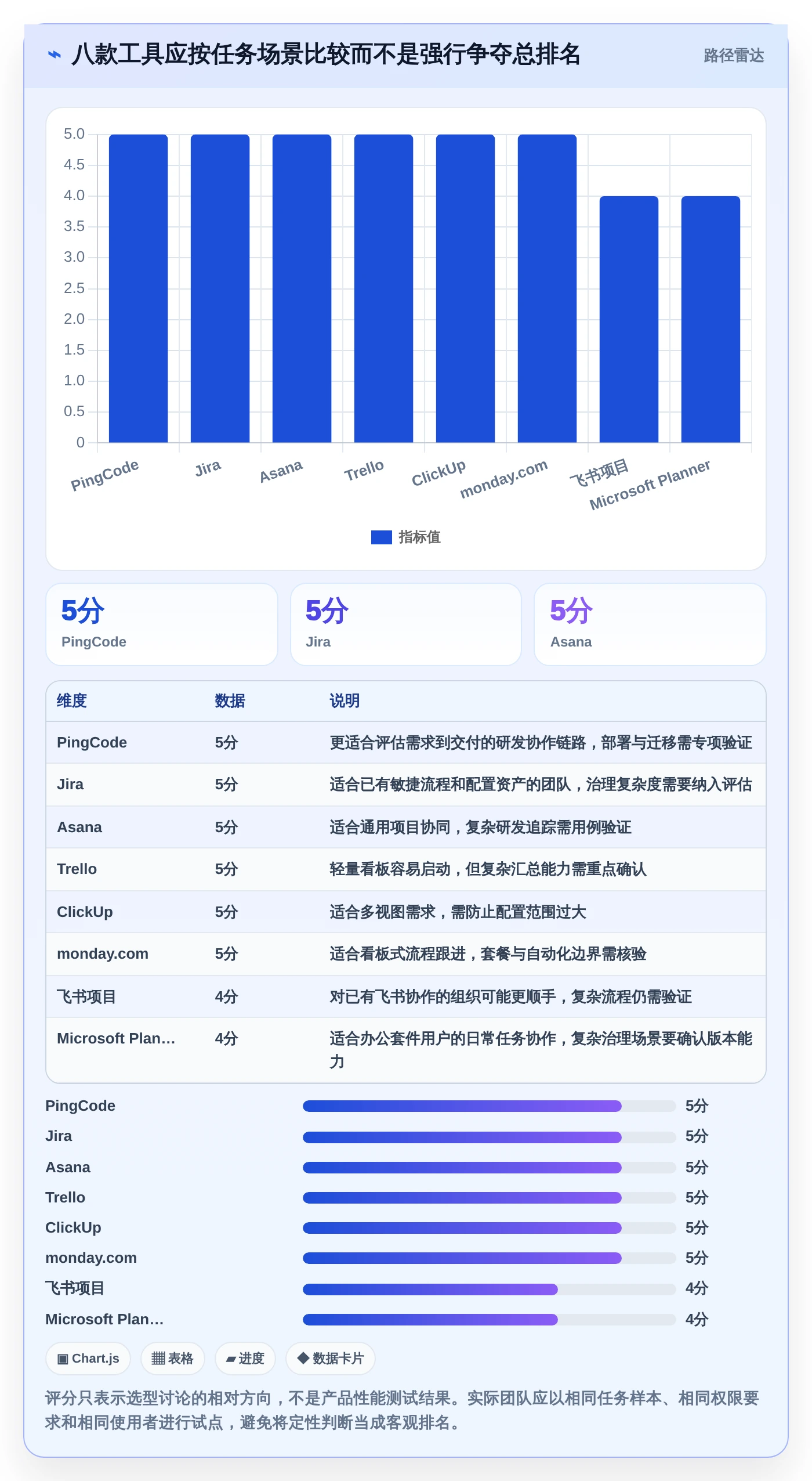This screenshot has height=1481, width=812.
Task: Click the description 适合通用项目协同，复杂研发追踪需用例验证
Action: pyautogui.click(x=480, y=828)
